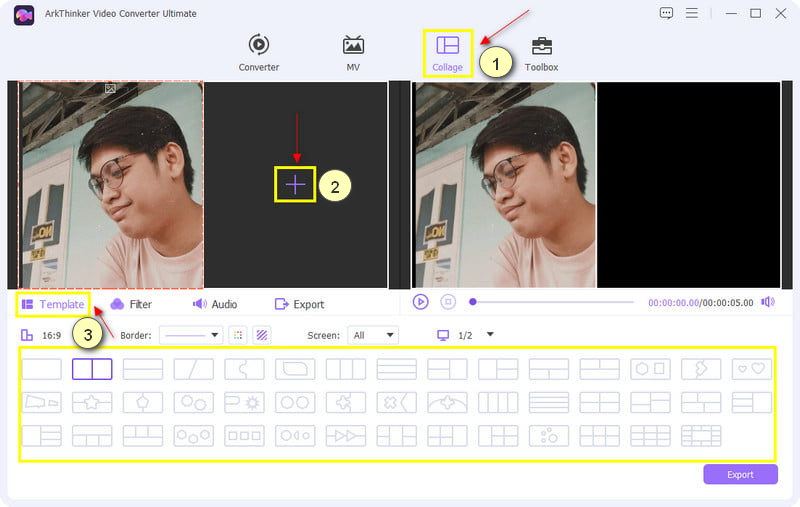Pick the hexagon and square template

[x=651, y=369]
